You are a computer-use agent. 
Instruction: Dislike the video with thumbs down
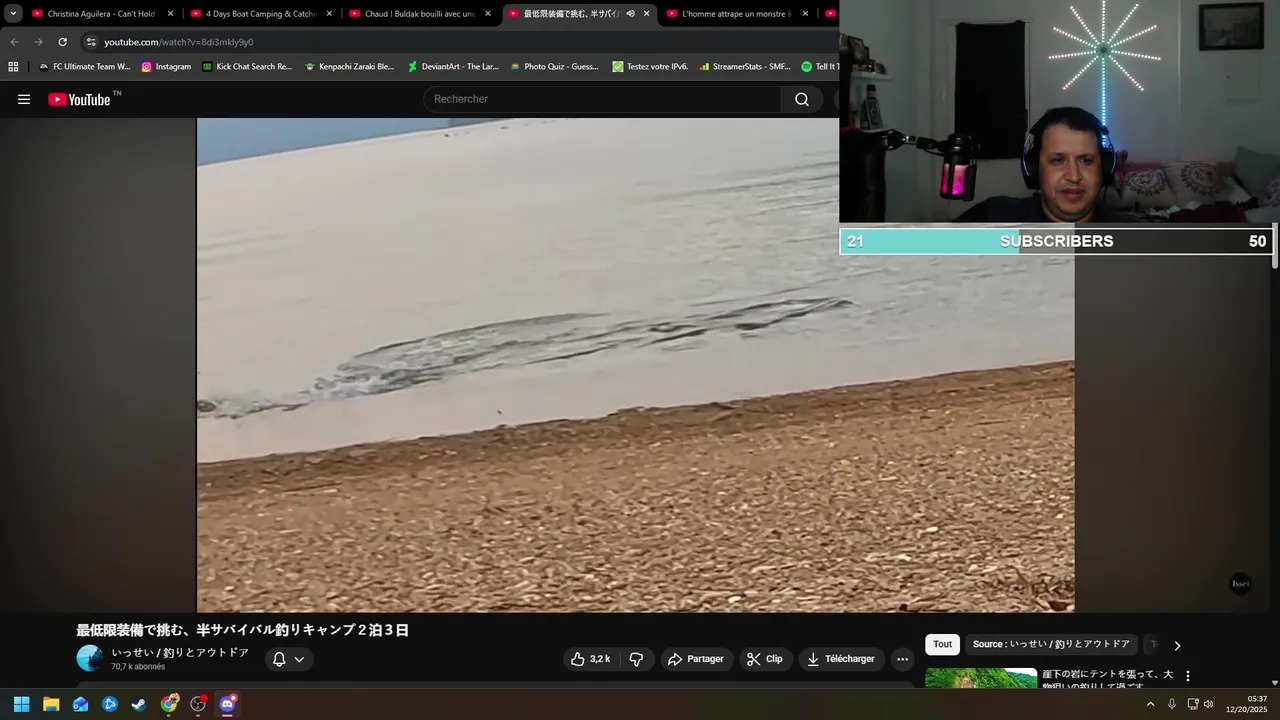636,659
